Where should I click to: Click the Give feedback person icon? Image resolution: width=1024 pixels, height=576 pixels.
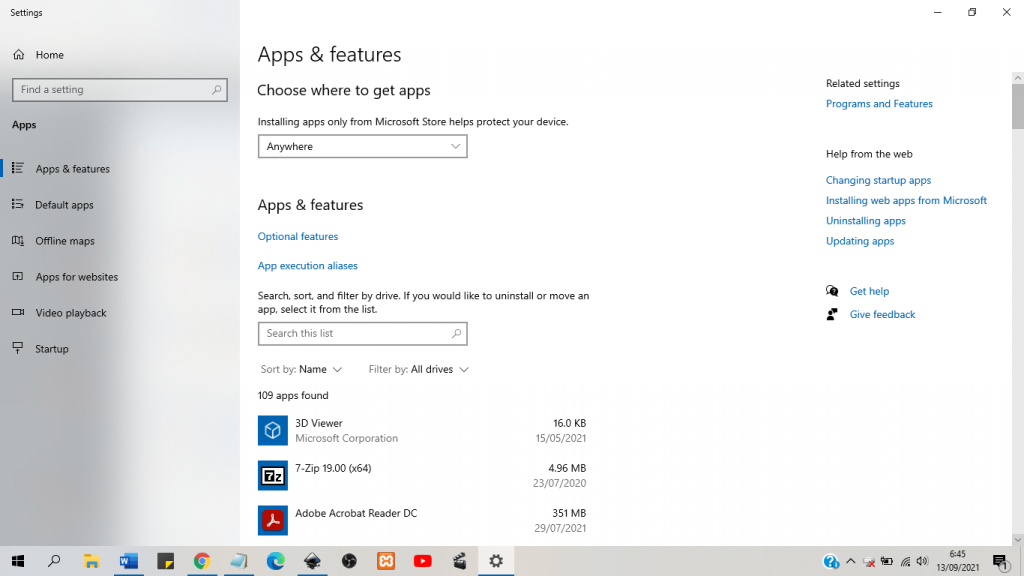[832, 314]
